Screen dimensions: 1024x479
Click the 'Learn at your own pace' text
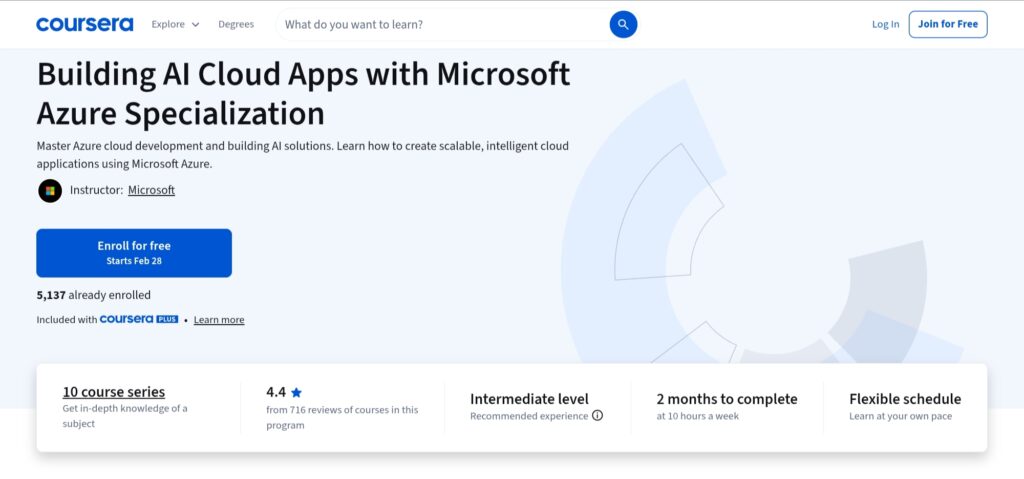[901, 416]
